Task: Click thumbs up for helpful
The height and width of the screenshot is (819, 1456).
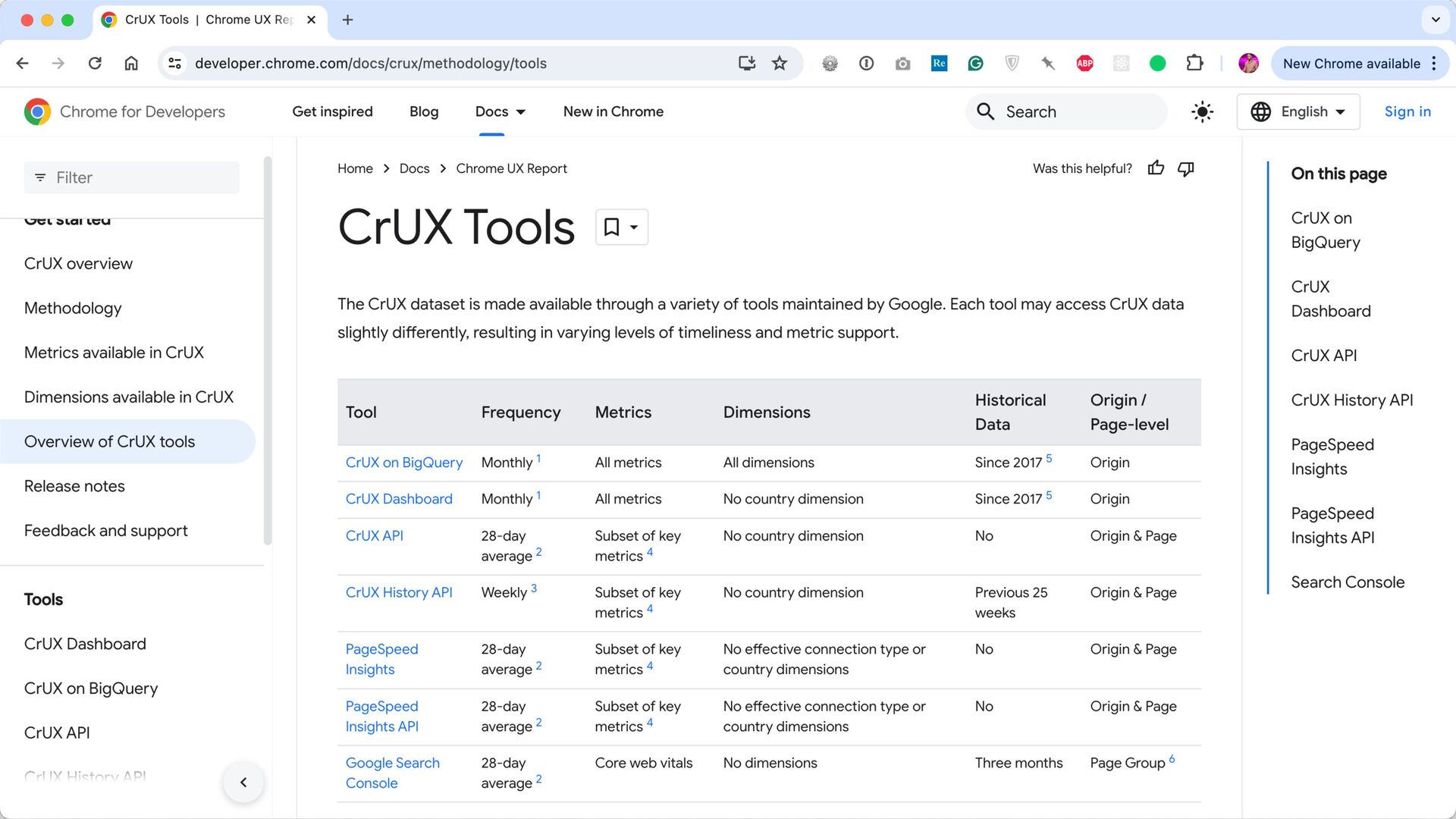Action: point(1156,168)
